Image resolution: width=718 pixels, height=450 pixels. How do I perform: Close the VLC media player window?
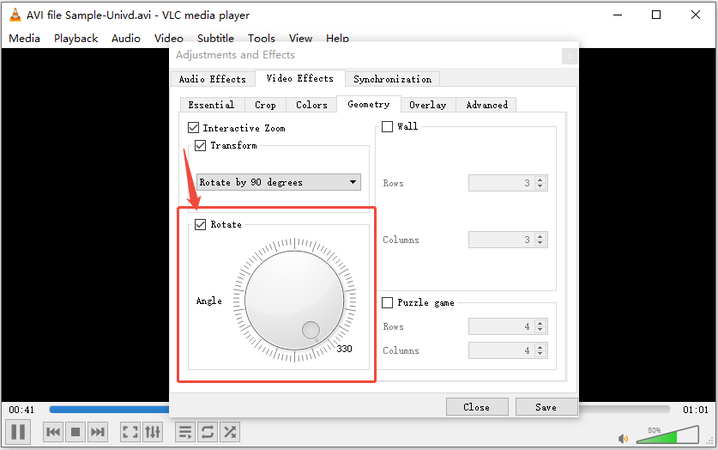coord(695,15)
